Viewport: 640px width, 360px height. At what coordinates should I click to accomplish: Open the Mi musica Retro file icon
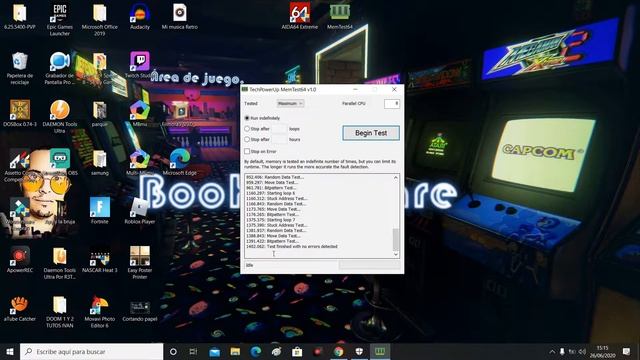180,16
